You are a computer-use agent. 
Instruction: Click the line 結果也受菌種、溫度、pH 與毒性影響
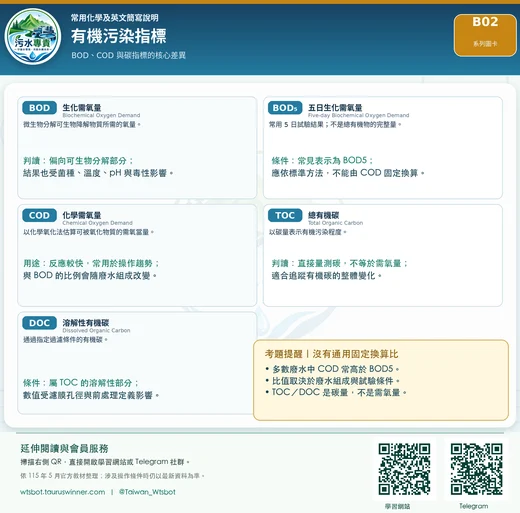click(98, 173)
